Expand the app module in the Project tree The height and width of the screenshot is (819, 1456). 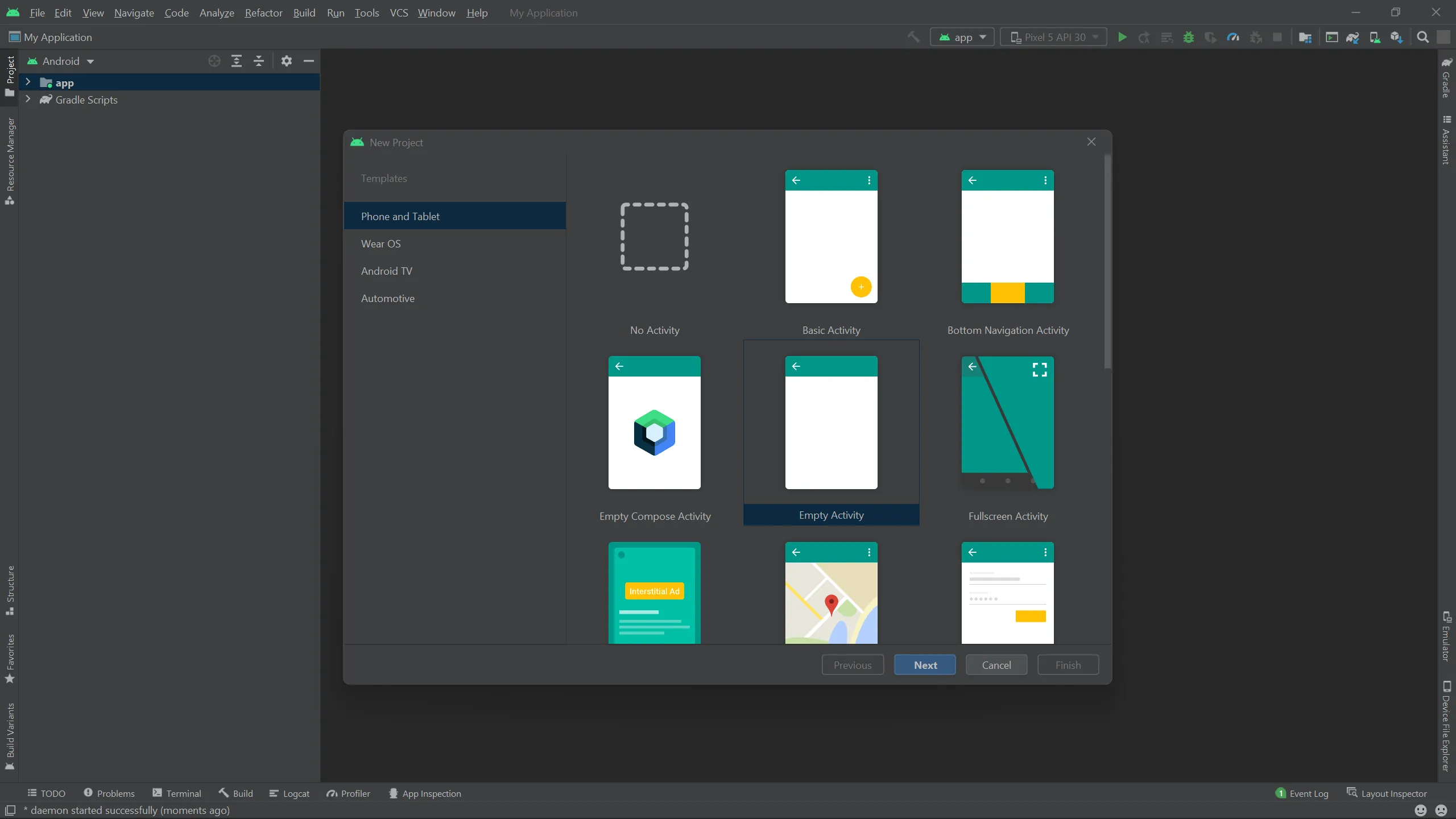28,82
